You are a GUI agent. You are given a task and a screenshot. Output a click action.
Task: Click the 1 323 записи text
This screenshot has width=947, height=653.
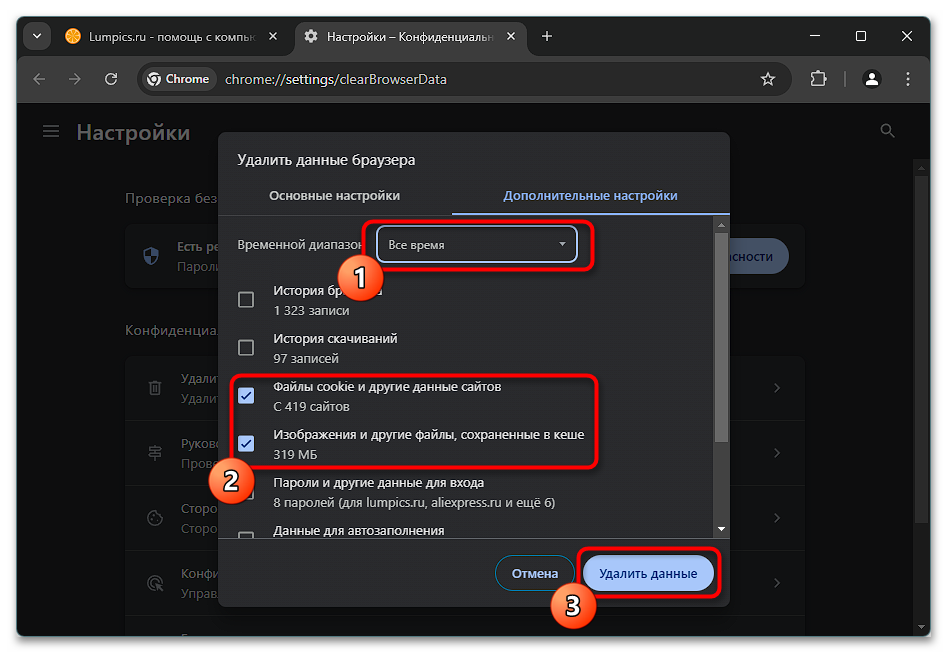311,310
